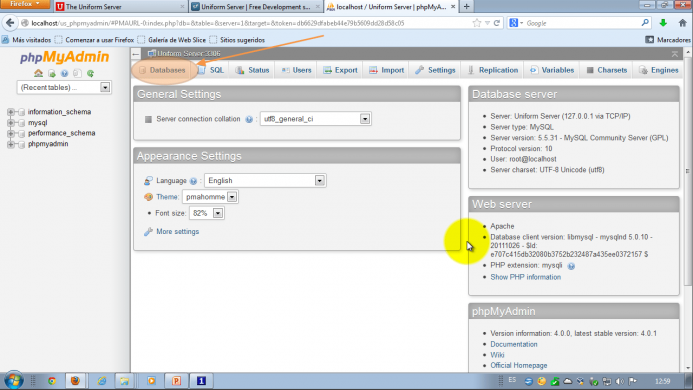Screen dimensions: 693x390
Task: Click the reload navigation frame icon
Action: tap(90, 73)
